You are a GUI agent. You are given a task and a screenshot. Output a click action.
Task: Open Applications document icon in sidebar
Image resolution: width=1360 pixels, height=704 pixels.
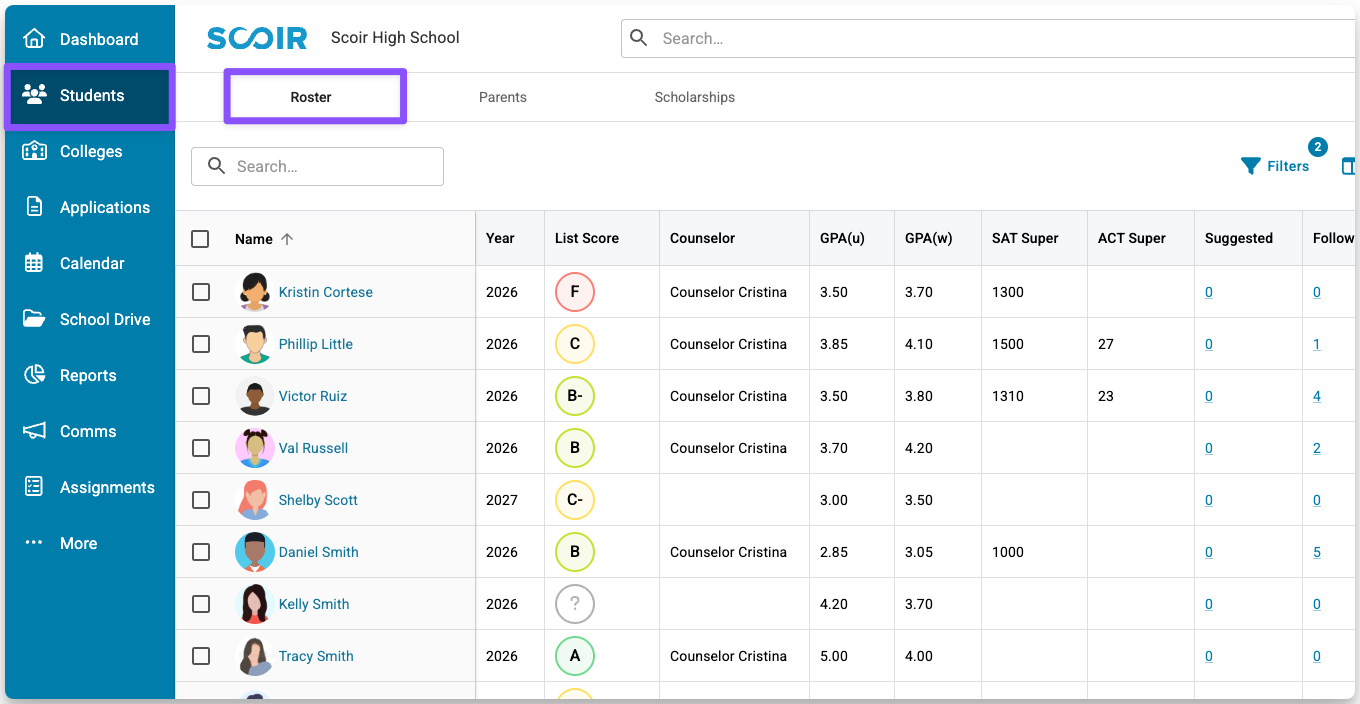(x=35, y=207)
